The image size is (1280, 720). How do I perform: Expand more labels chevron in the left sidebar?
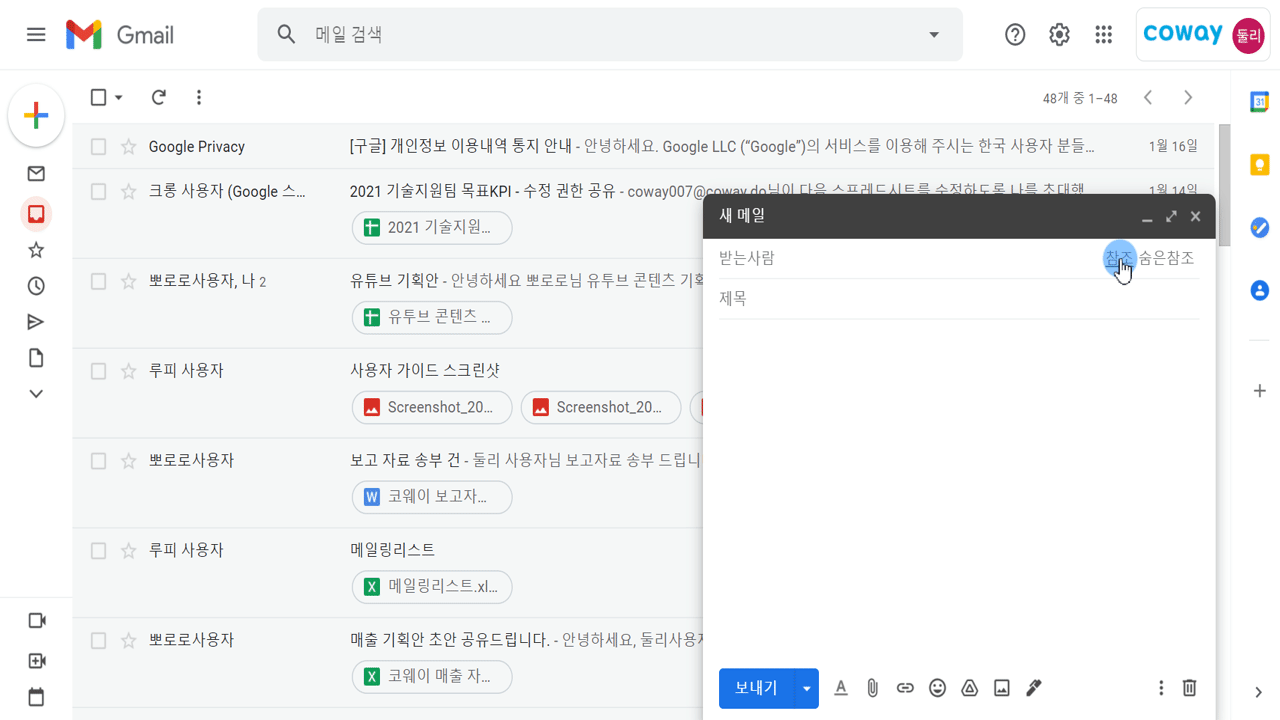click(x=36, y=394)
